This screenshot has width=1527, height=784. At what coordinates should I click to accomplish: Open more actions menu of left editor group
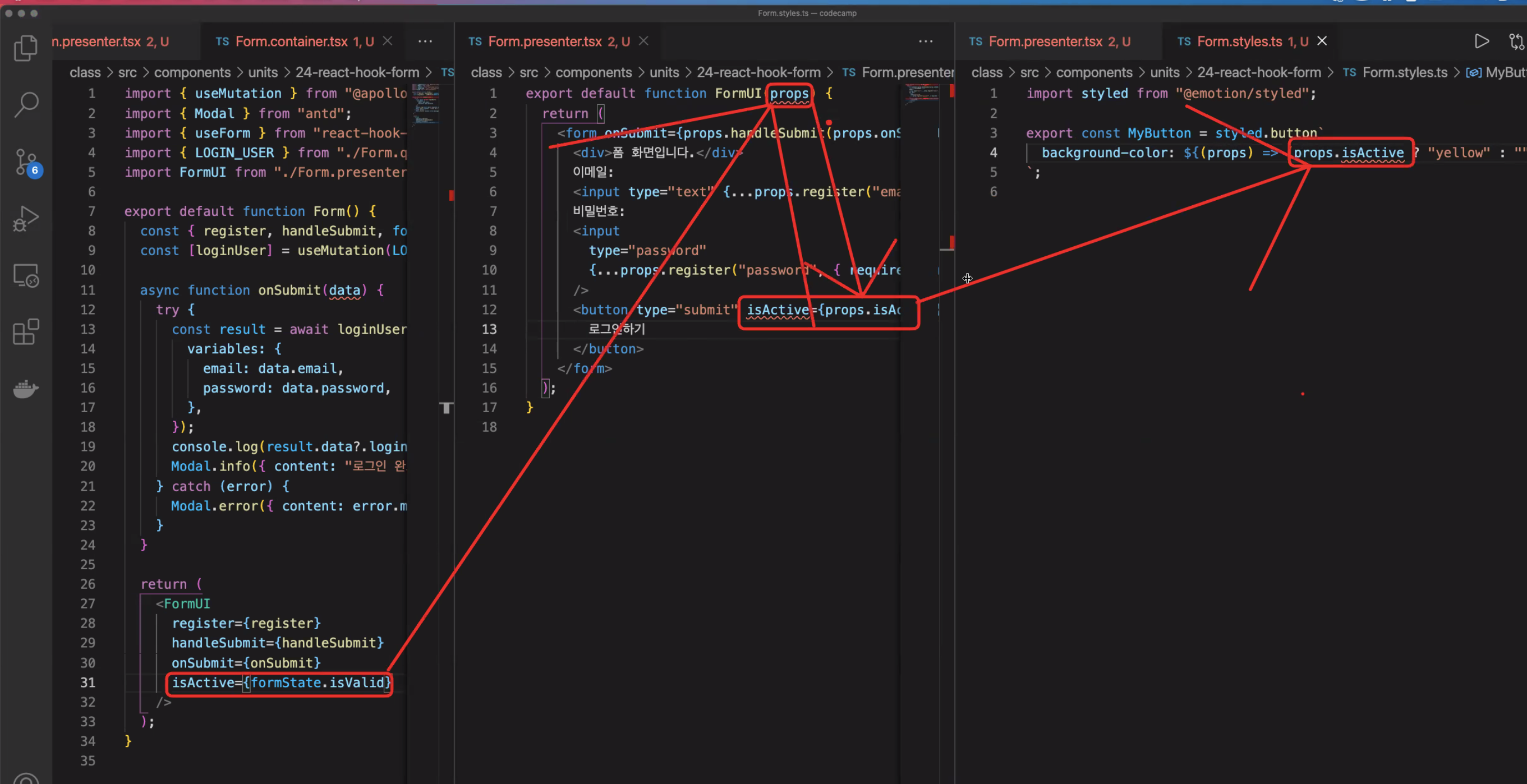pyautogui.click(x=425, y=41)
